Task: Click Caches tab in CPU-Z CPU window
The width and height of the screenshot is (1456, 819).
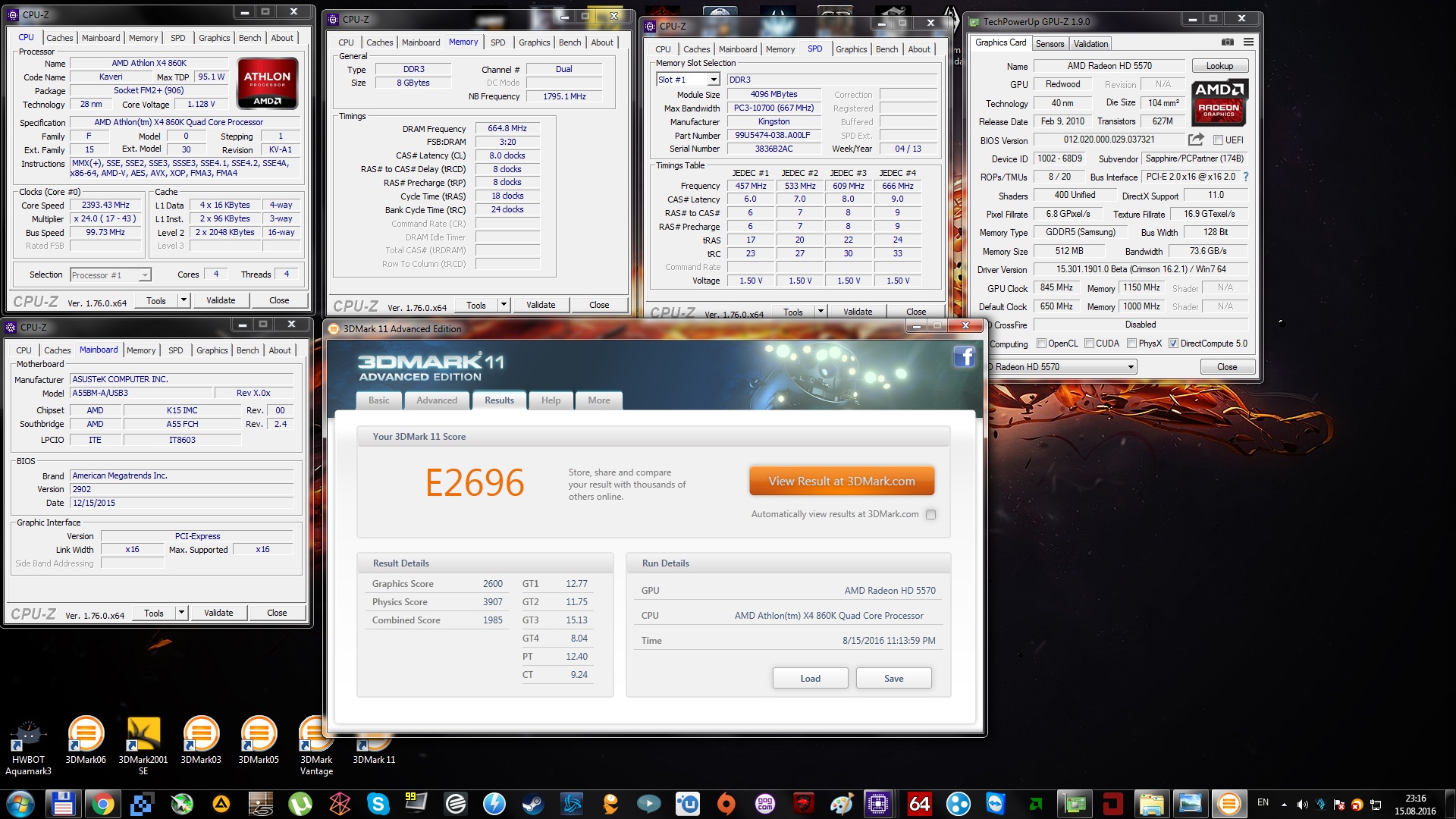Action: [59, 38]
